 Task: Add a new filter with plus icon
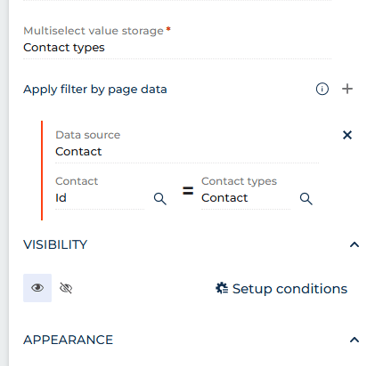pyautogui.click(x=347, y=89)
